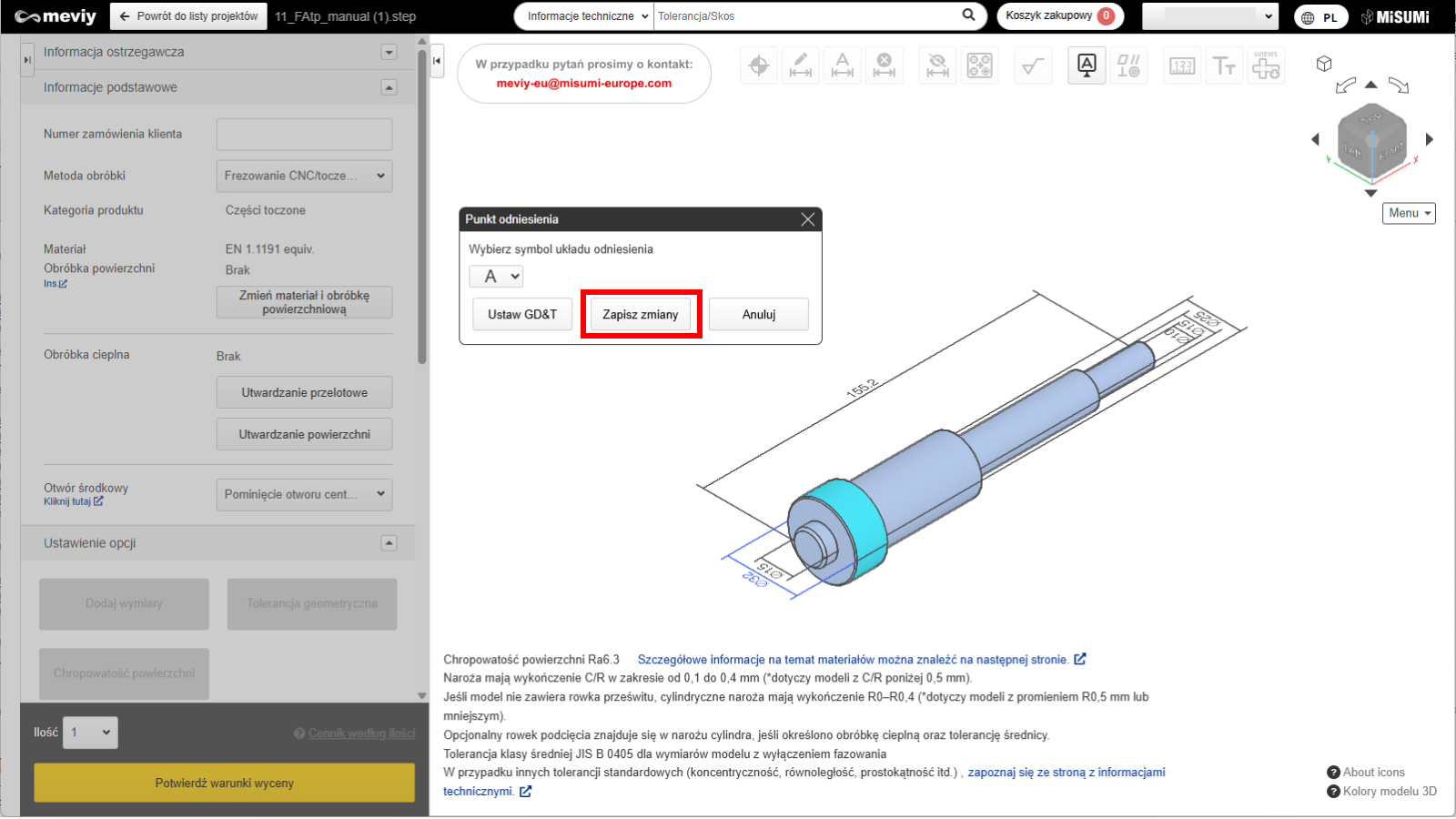The image size is (1456, 819).
Task: Click the meviy-eu@misumi-europe.com email link
Action: 584,84
